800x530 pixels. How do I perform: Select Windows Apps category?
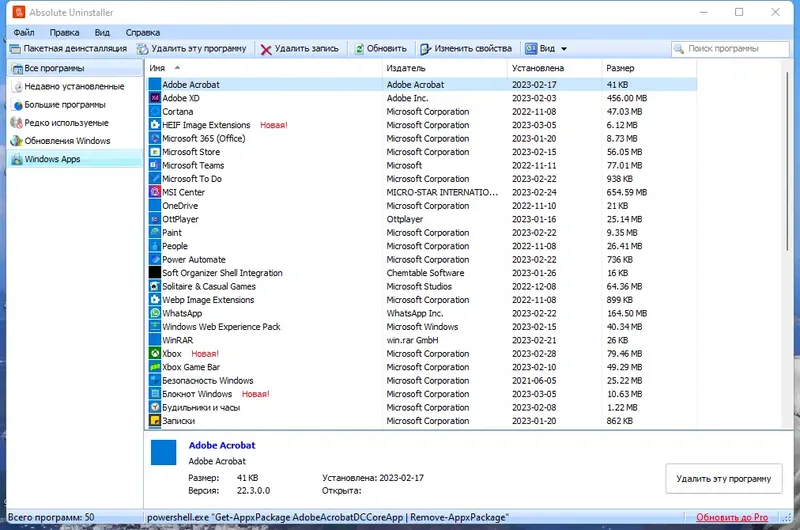click(x=75, y=159)
